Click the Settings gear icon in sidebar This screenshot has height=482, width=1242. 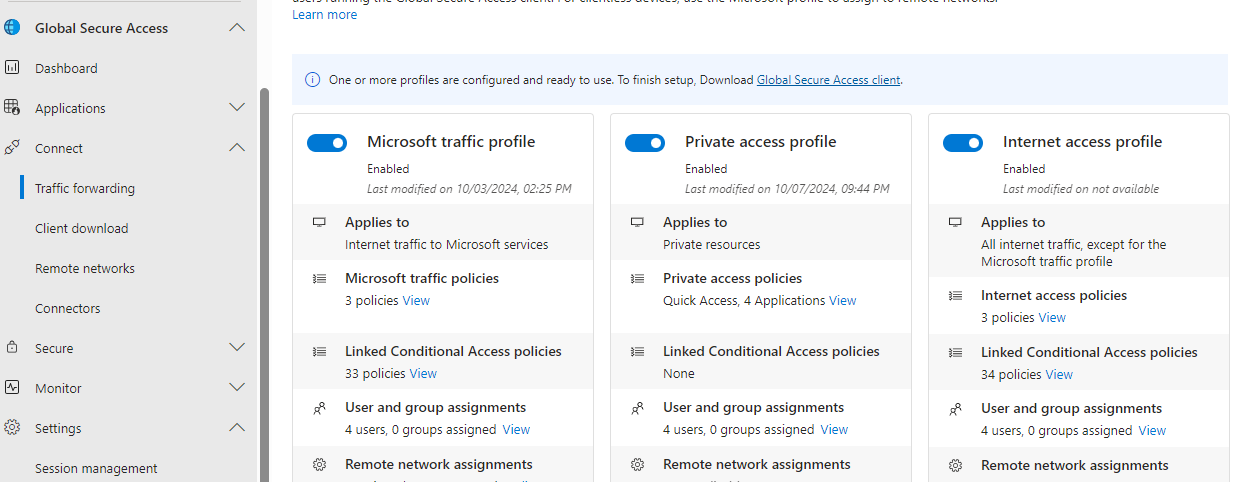click(12, 428)
